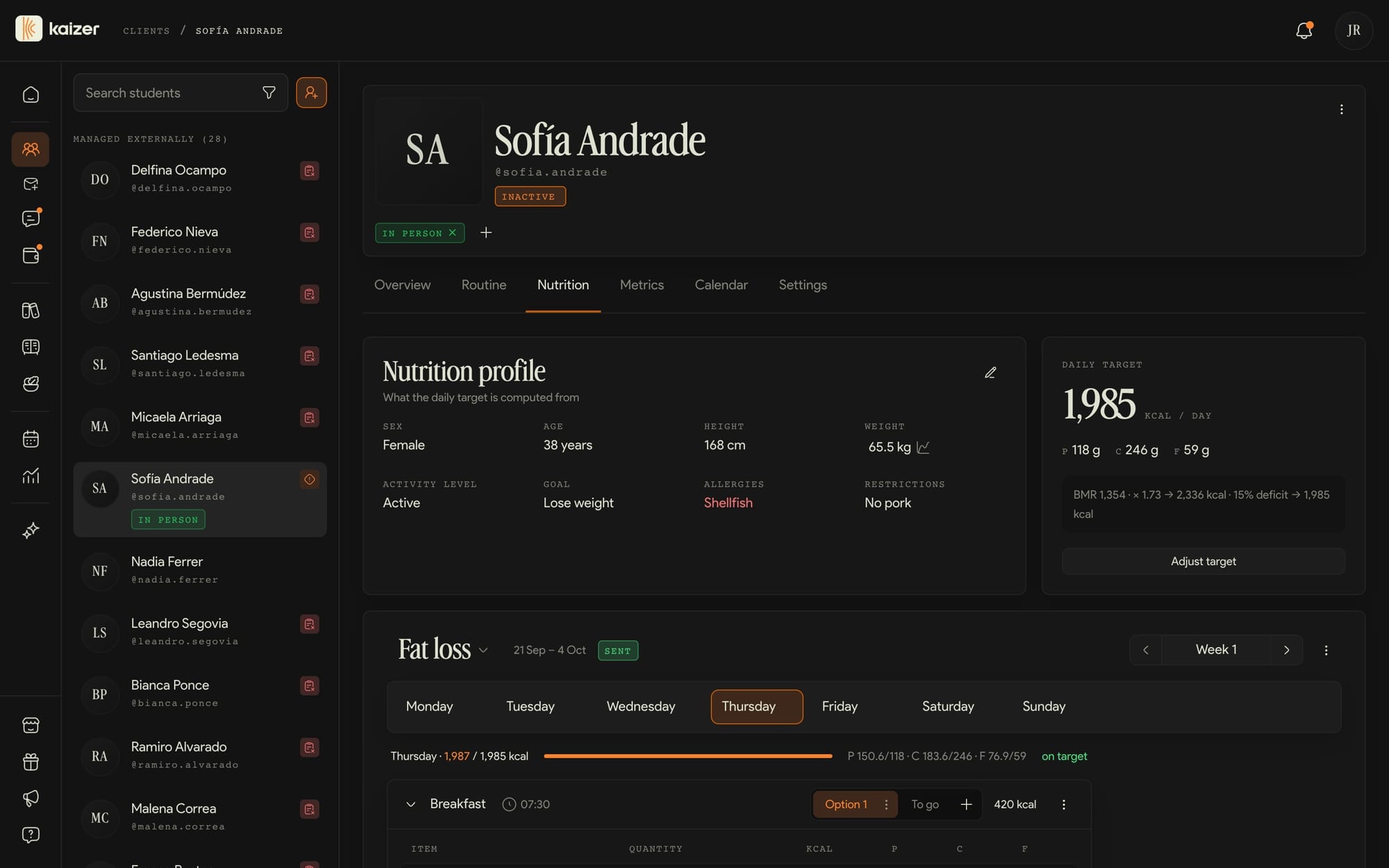
Task: Open the JR user avatar menu
Action: (x=1354, y=31)
